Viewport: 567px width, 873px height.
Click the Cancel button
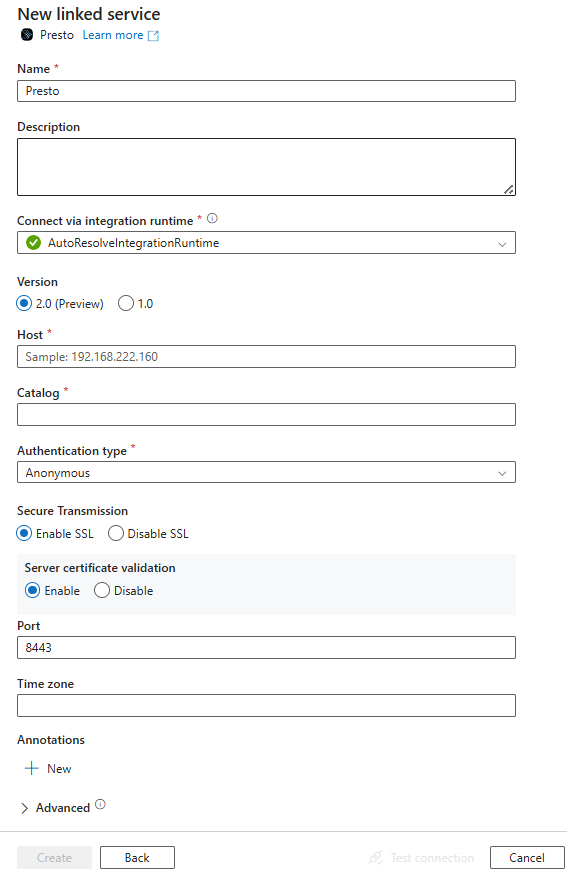click(x=527, y=857)
